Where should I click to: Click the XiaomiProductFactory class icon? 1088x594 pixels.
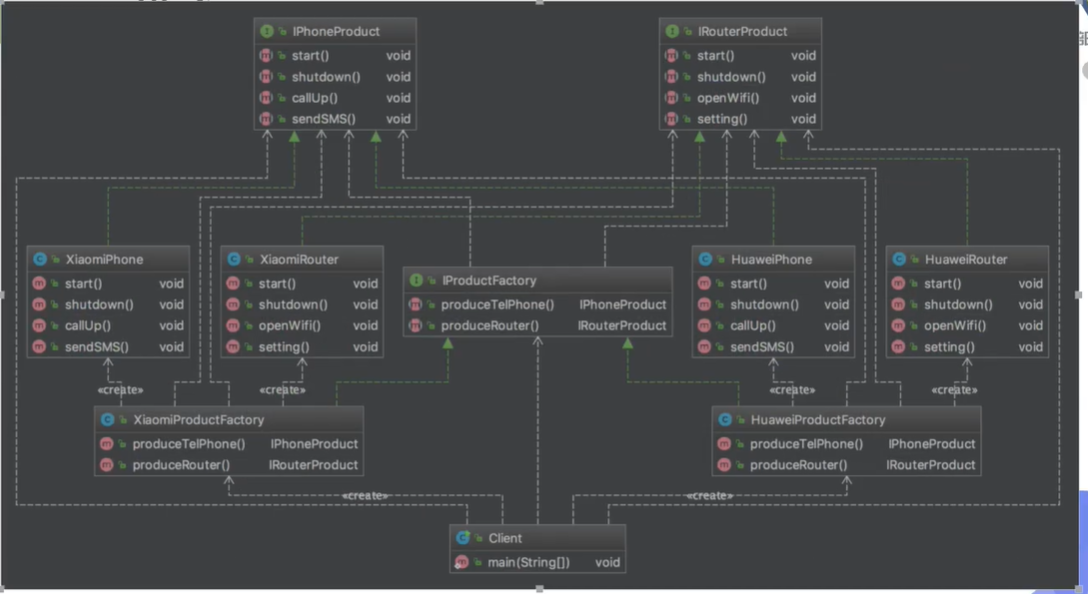106,420
